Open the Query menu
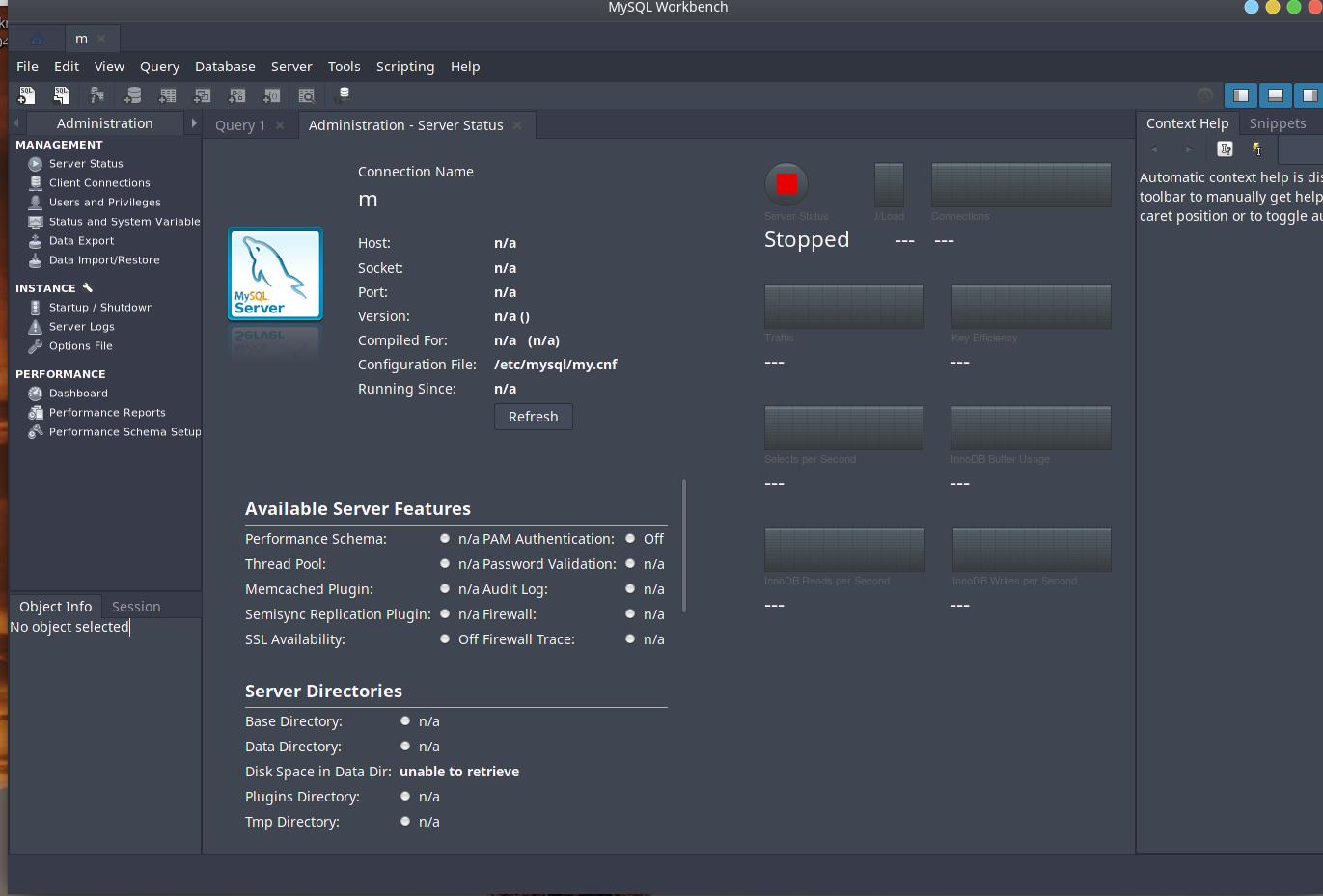Screen dimensions: 1323x896 159,67
